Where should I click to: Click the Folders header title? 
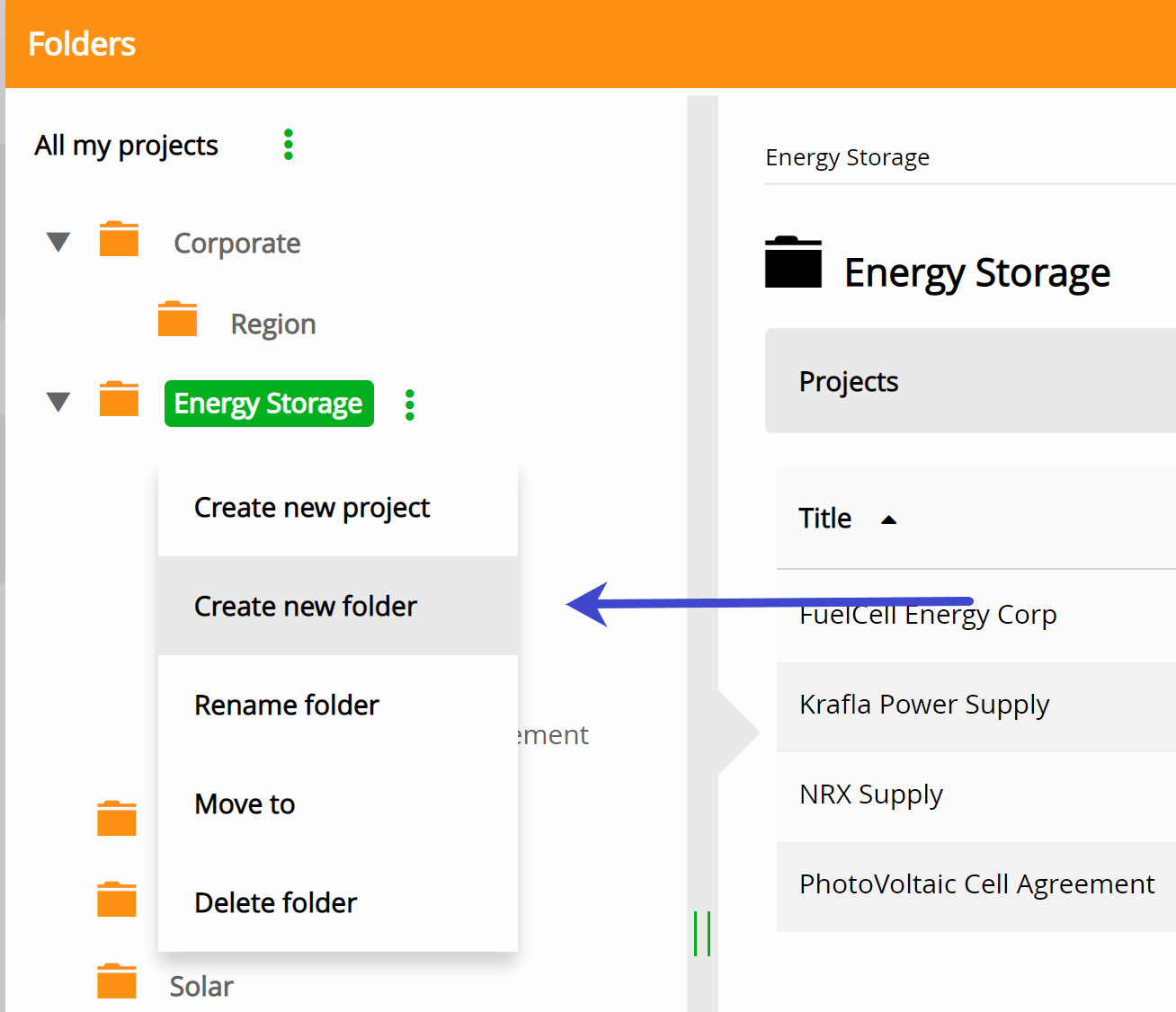(82, 44)
